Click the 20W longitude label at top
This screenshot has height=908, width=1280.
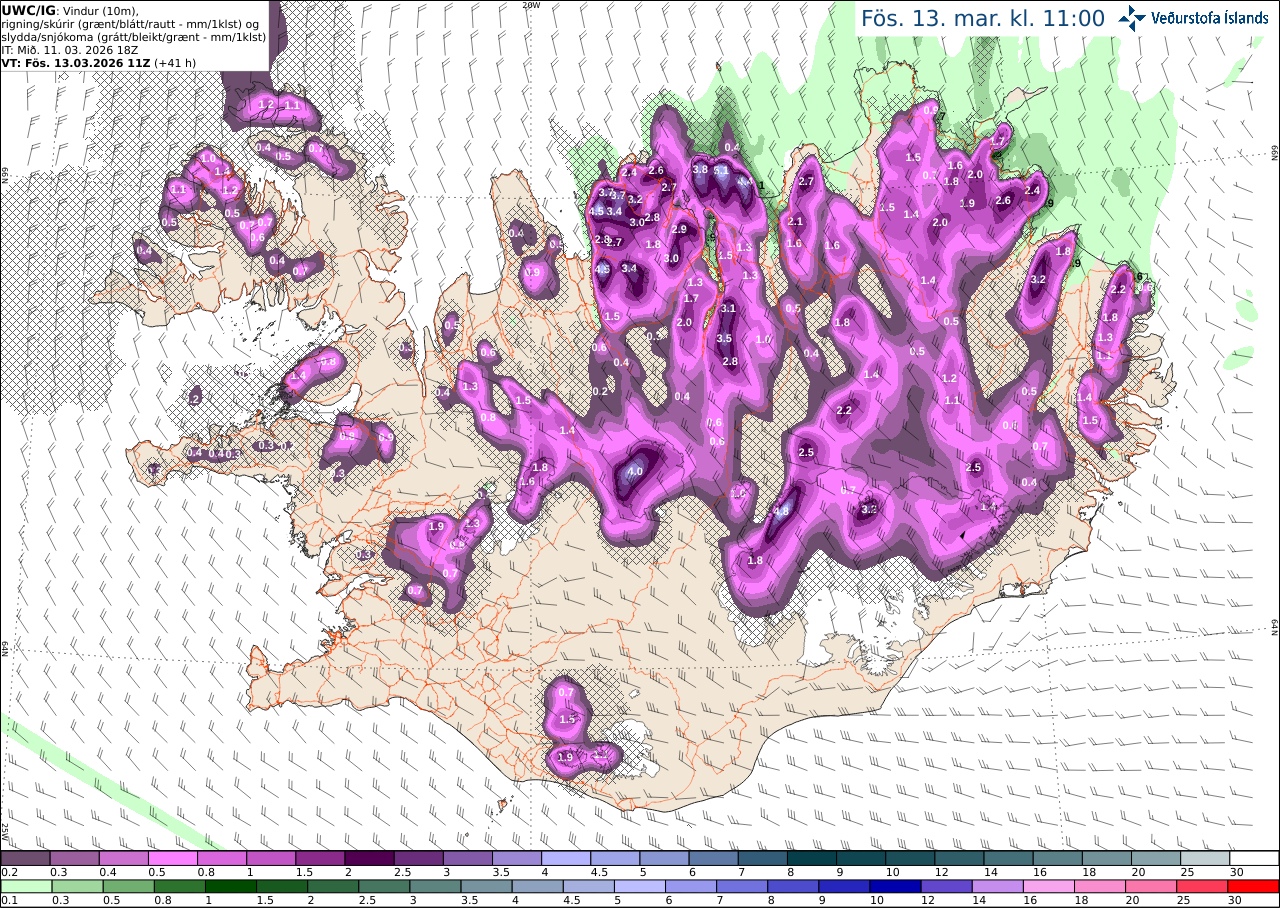pyautogui.click(x=531, y=5)
